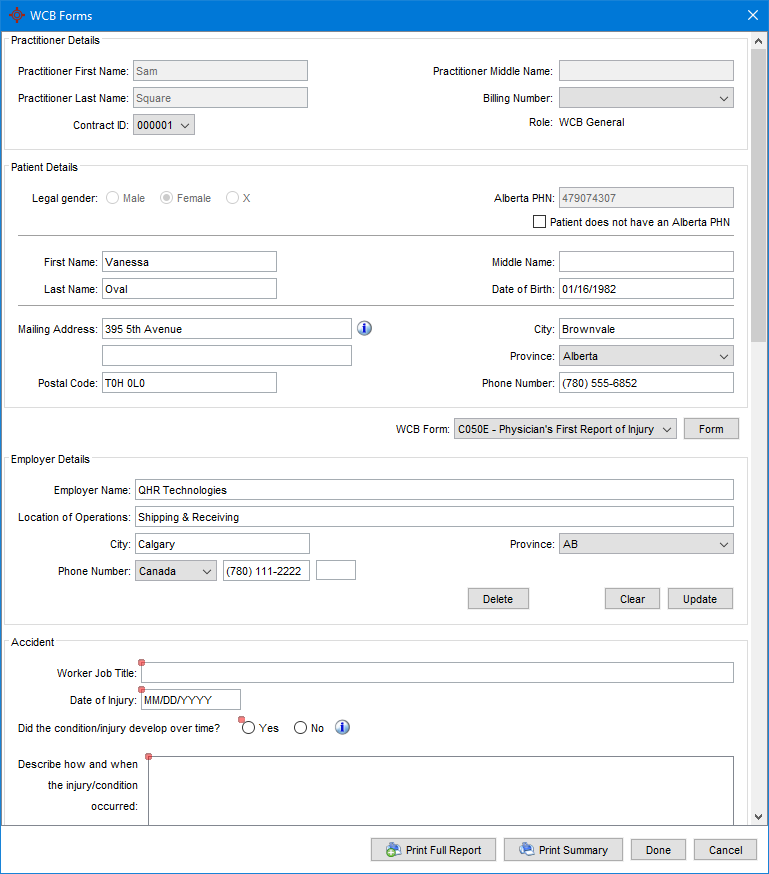The image size is (769, 874).
Task: Select the Male legal gender option
Action: pos(112,197)
